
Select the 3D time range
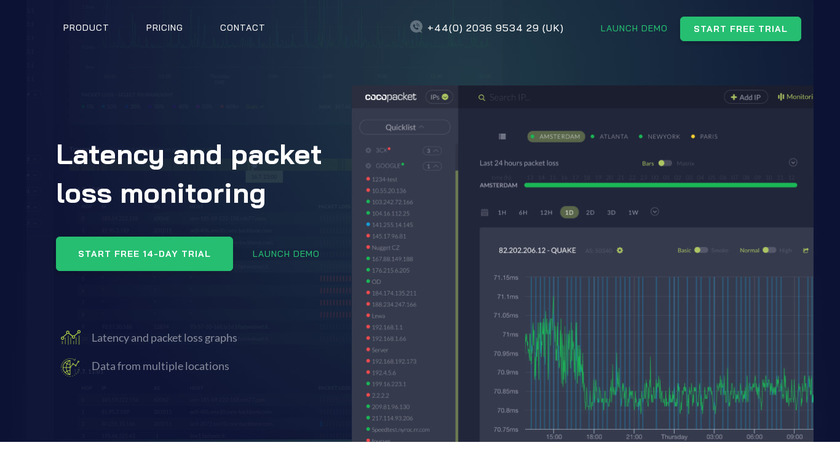611,213
